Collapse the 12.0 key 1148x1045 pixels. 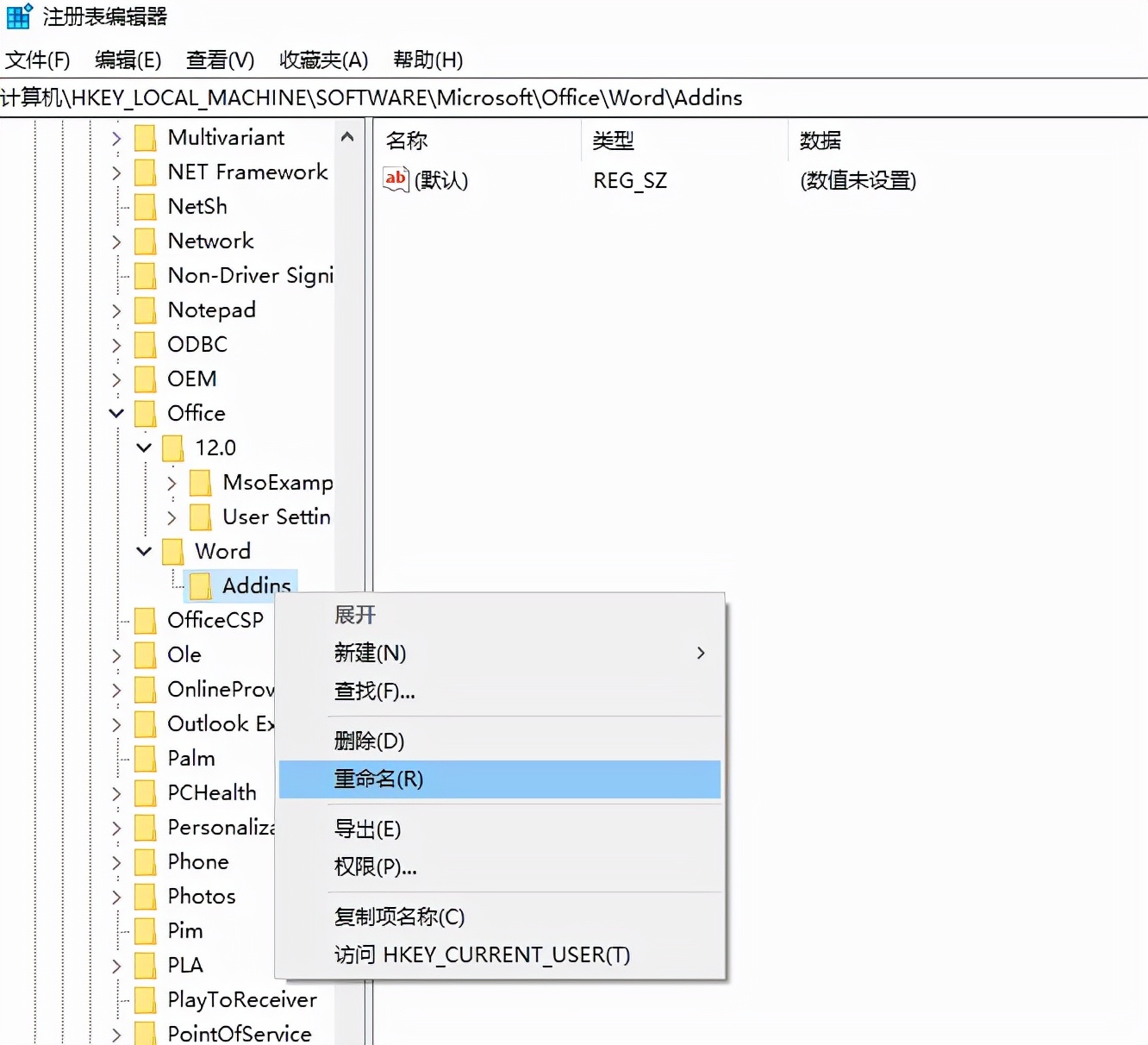click(144, 448)
